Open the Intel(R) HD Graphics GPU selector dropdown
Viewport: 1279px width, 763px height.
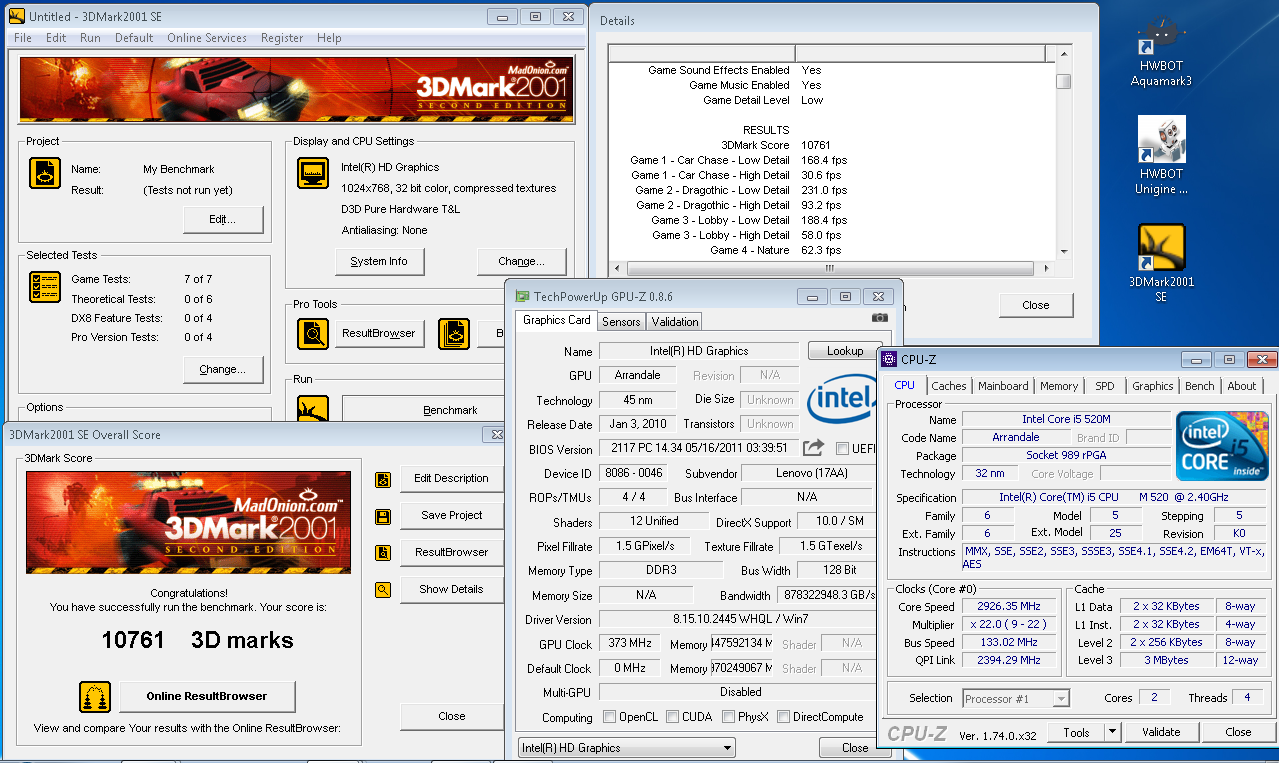627,748
